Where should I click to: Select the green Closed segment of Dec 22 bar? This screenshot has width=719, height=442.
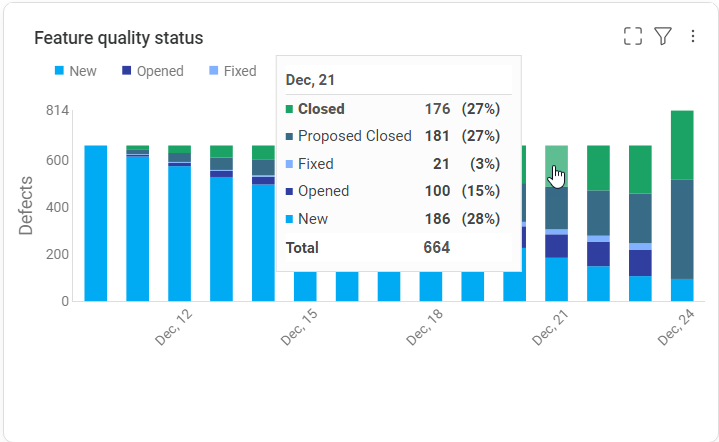pos(598,167)
